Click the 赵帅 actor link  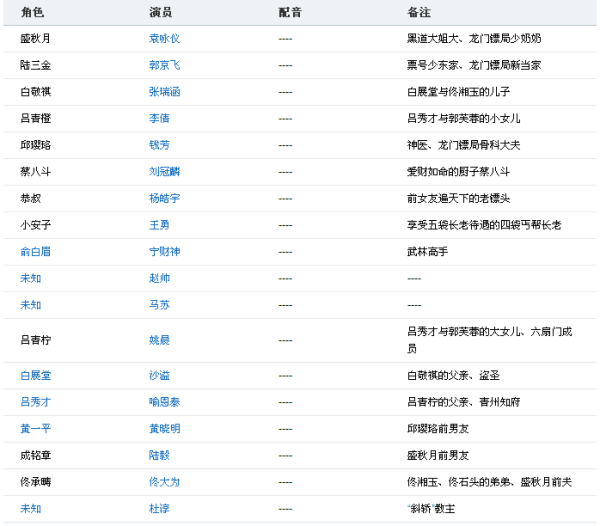point(159,278)
